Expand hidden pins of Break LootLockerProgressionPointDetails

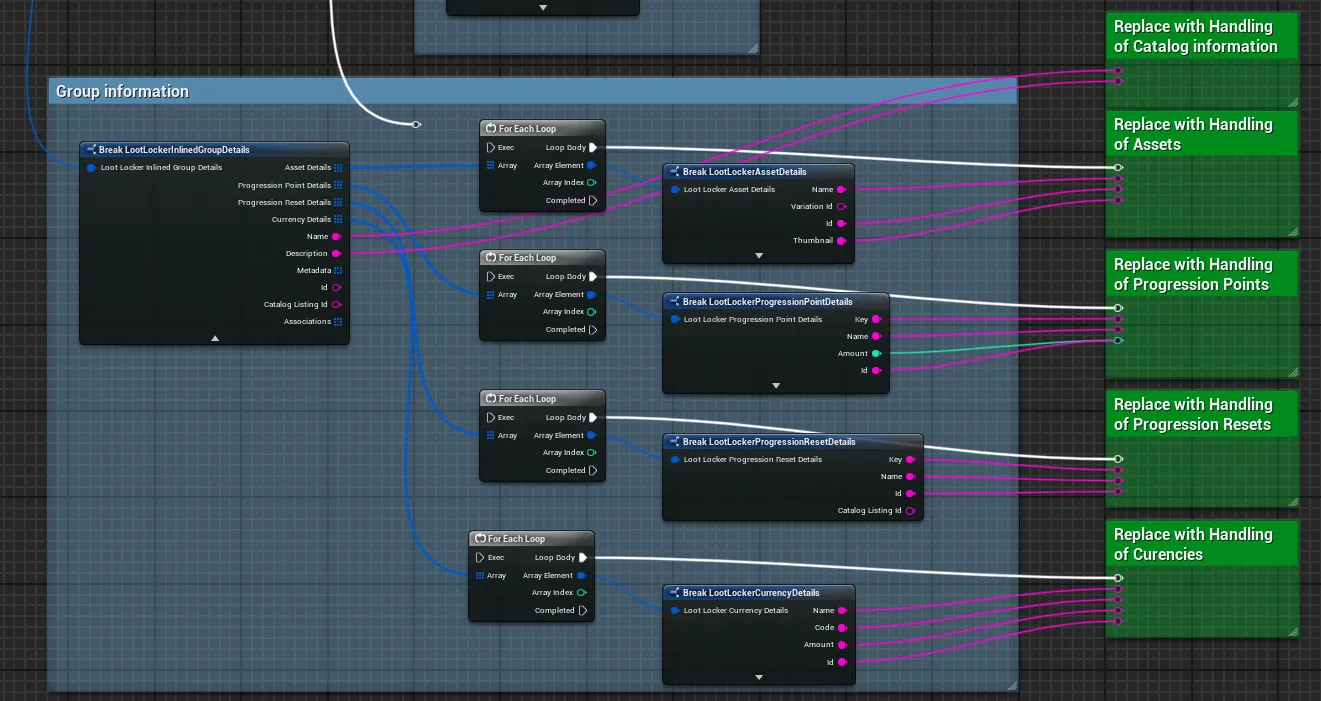(x=776, y=385)
